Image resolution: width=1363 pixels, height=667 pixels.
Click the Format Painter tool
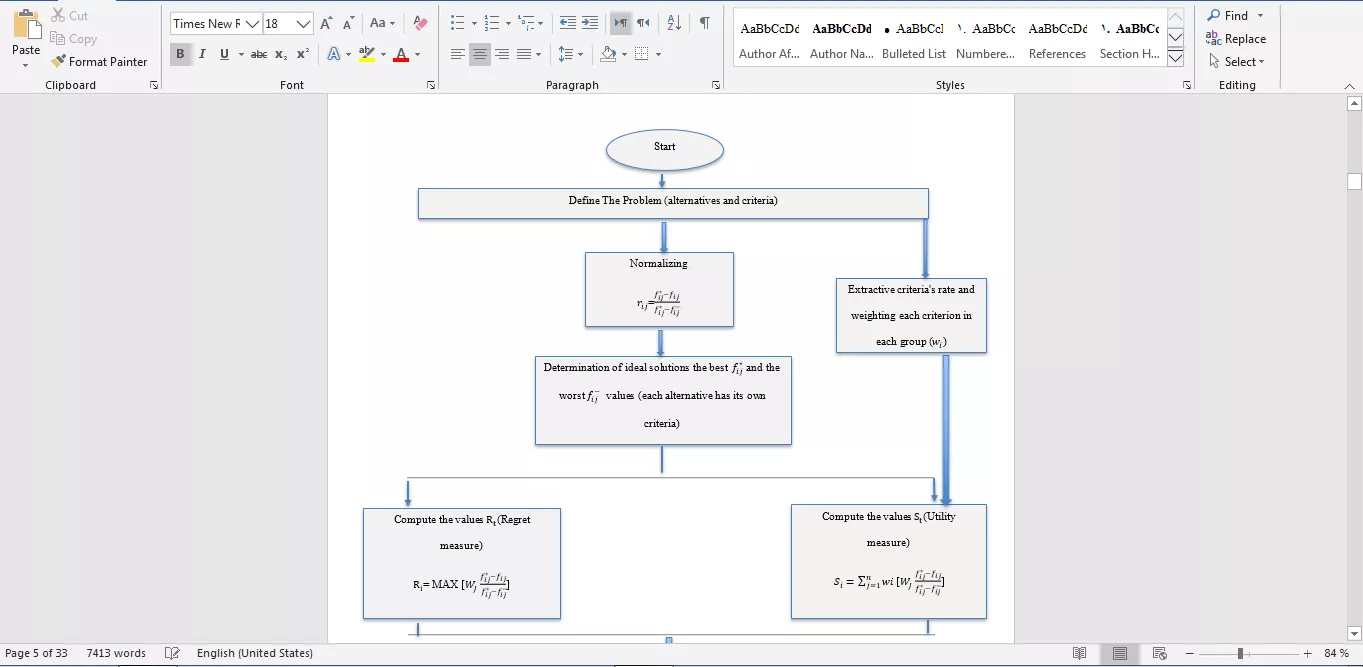point(99,62)
